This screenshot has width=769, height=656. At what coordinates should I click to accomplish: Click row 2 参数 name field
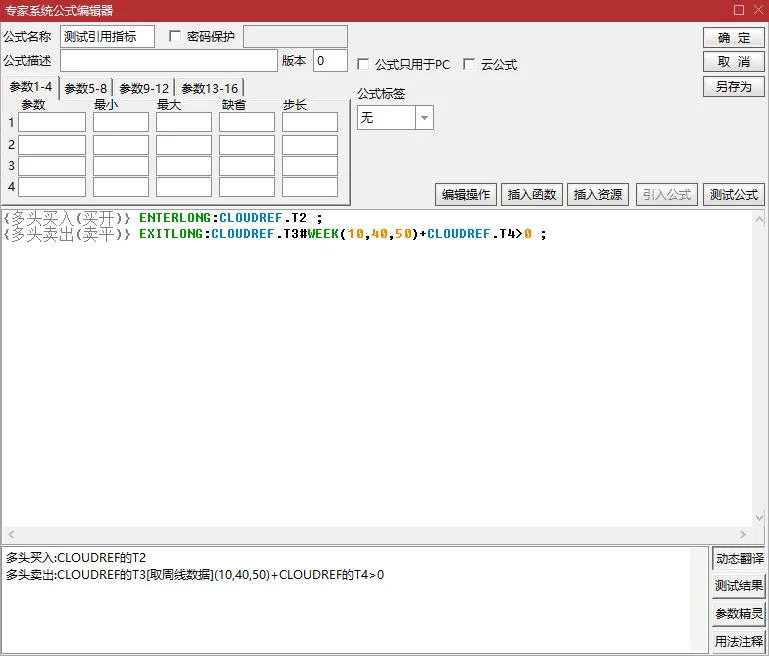tap(52, 145)
